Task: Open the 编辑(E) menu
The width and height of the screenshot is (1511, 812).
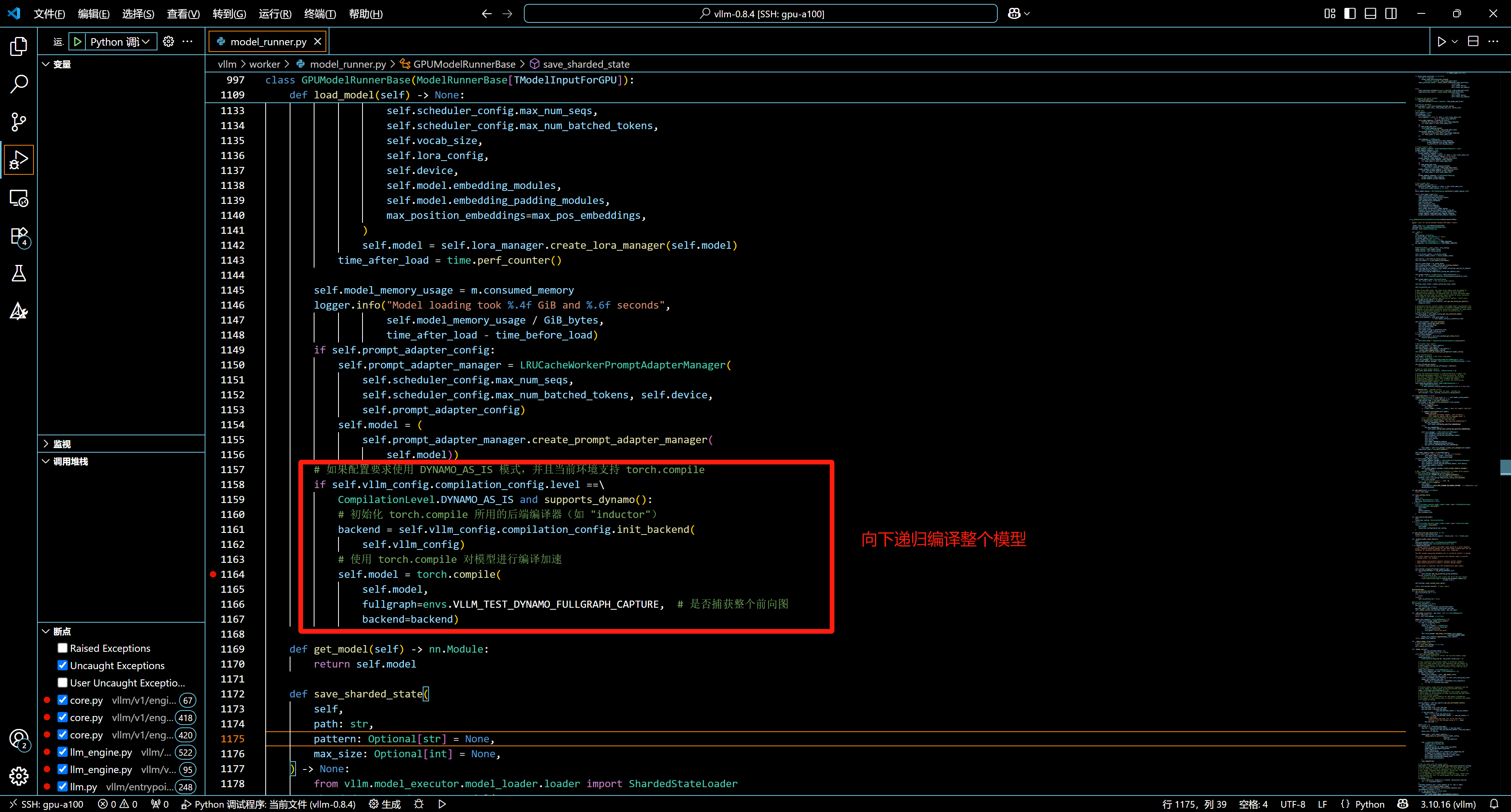Action: click(94, 13)
